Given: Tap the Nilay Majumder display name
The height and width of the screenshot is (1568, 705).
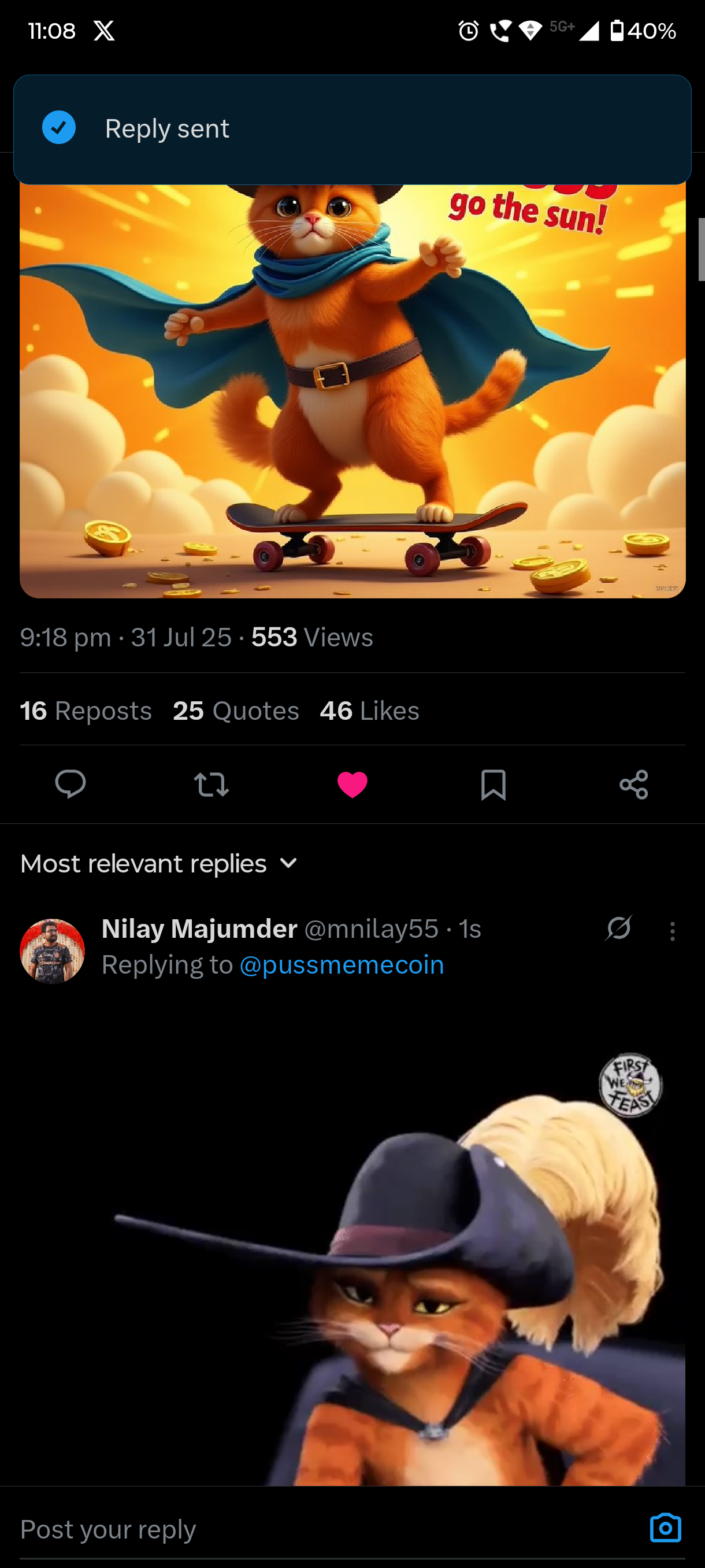Looking at the screenshot, I should [x=199, y=929].
